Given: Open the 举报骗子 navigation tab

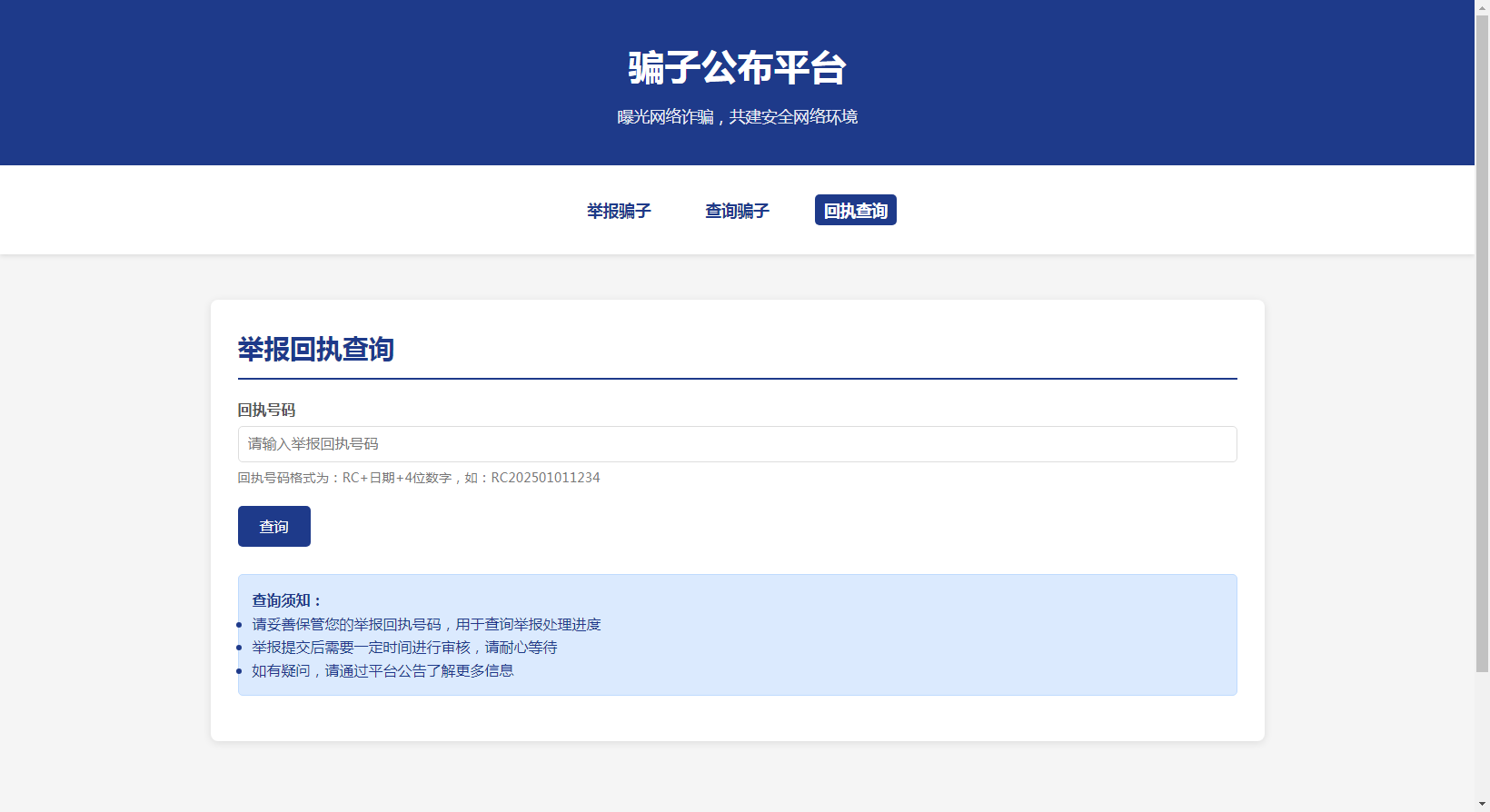Looking at the screenshot, I should click(619, 211).
